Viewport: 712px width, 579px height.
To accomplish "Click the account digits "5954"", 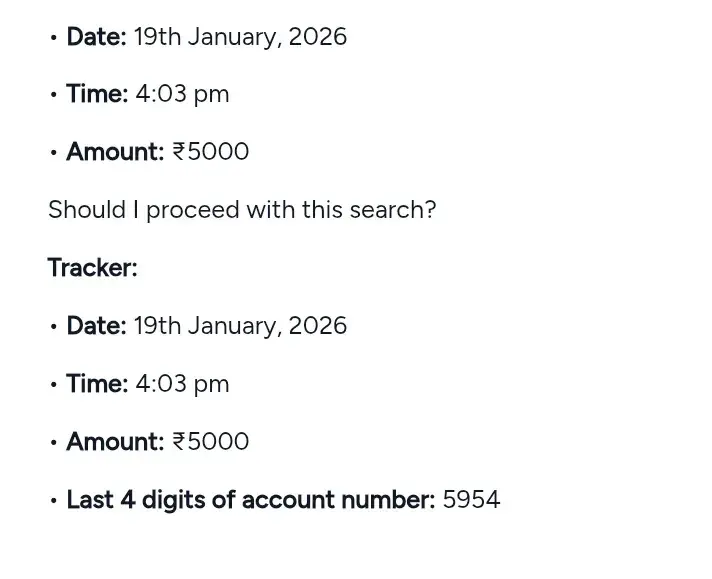I will [471, 500].
